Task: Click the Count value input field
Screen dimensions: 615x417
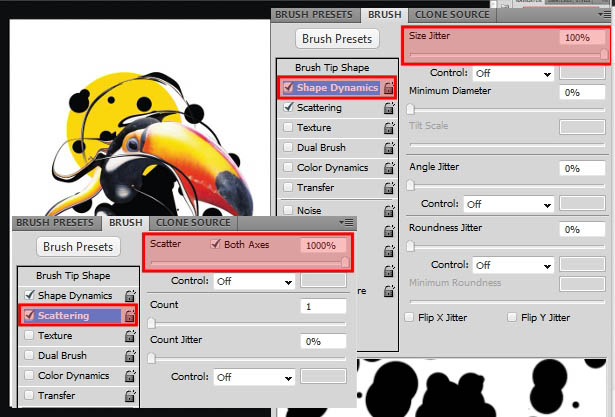Action: coord(323,306)
